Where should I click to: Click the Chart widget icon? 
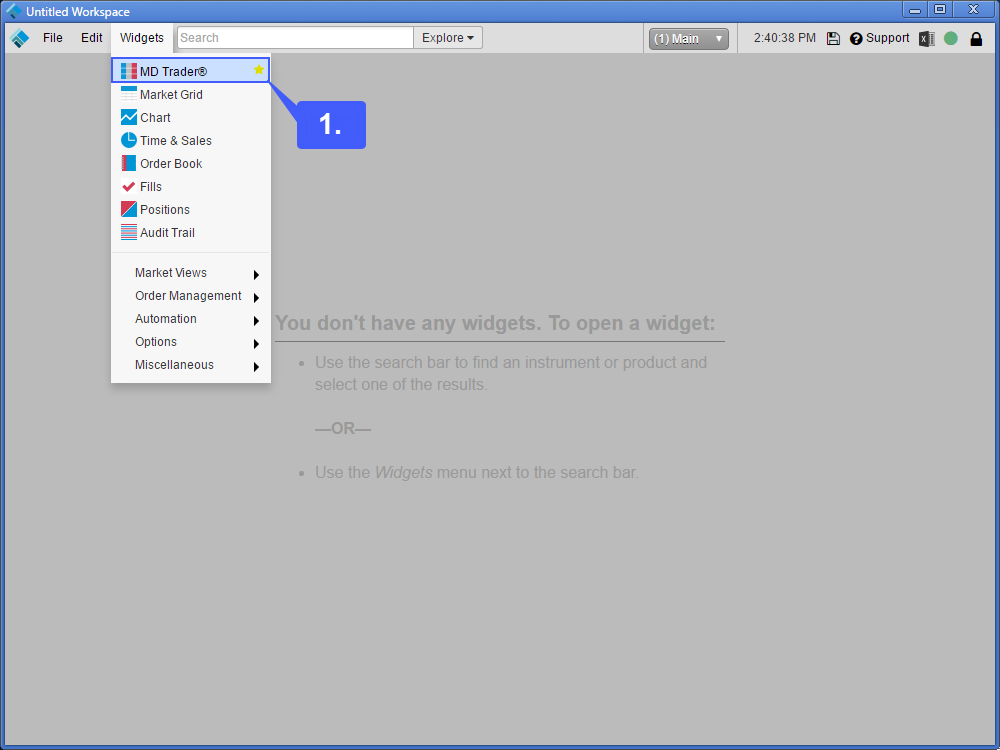point(129,117)
